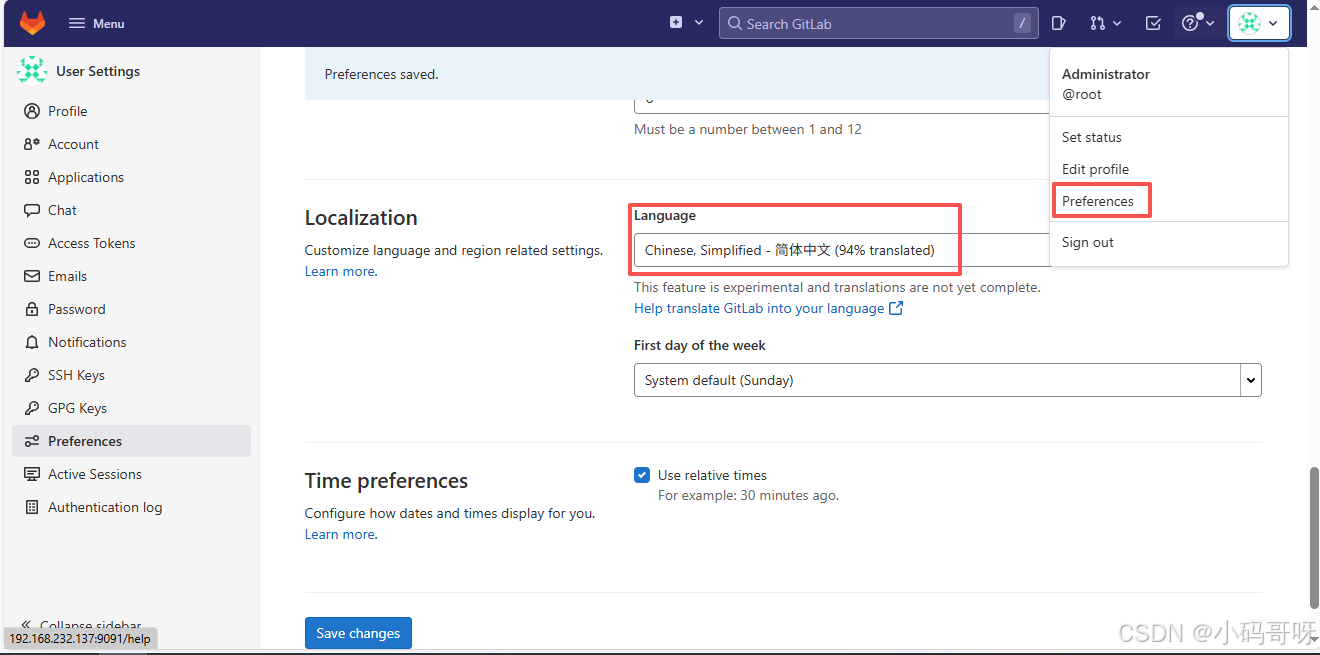The image size is (1320, 655).
Task: Click the Chat bubble icon
Action: [x=31, y=210]
